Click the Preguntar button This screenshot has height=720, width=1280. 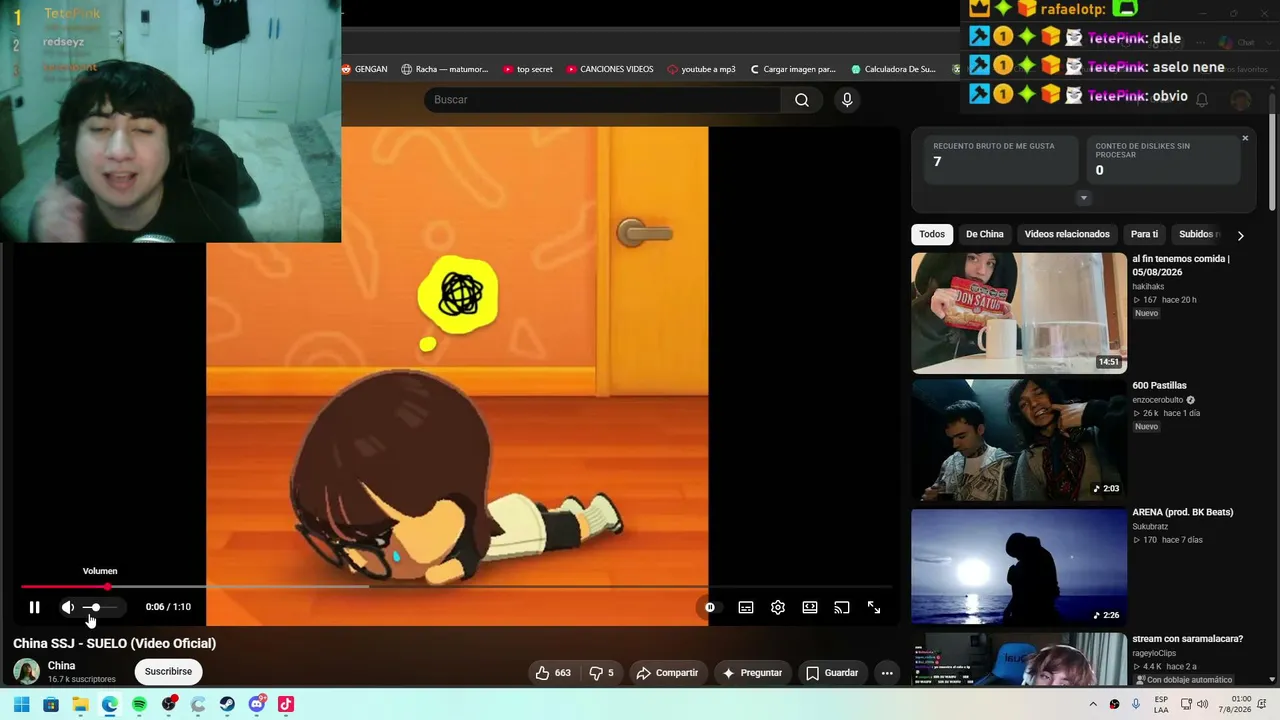click(752, 673)
